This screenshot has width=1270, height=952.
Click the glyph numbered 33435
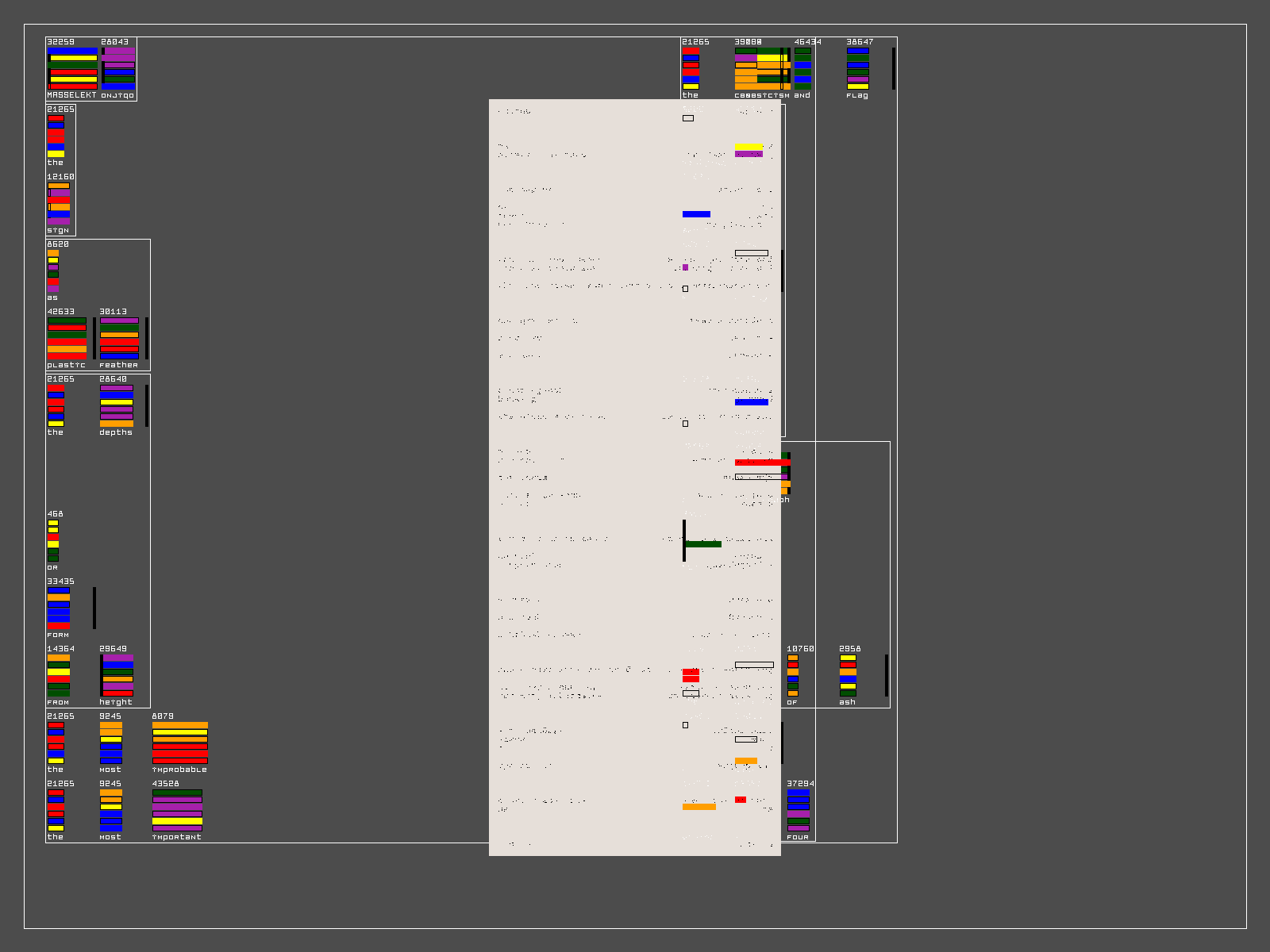[59, 608]
